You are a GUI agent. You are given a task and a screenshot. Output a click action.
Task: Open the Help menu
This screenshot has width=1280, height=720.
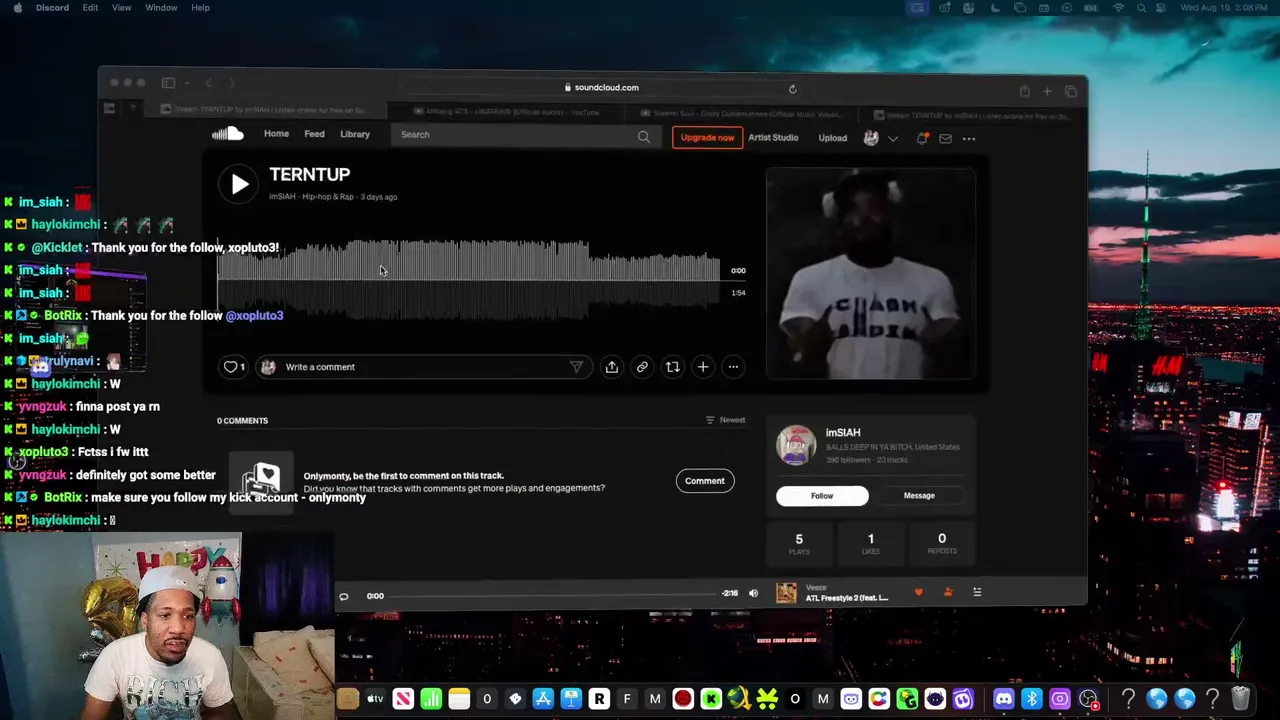[x=200, y=8]
